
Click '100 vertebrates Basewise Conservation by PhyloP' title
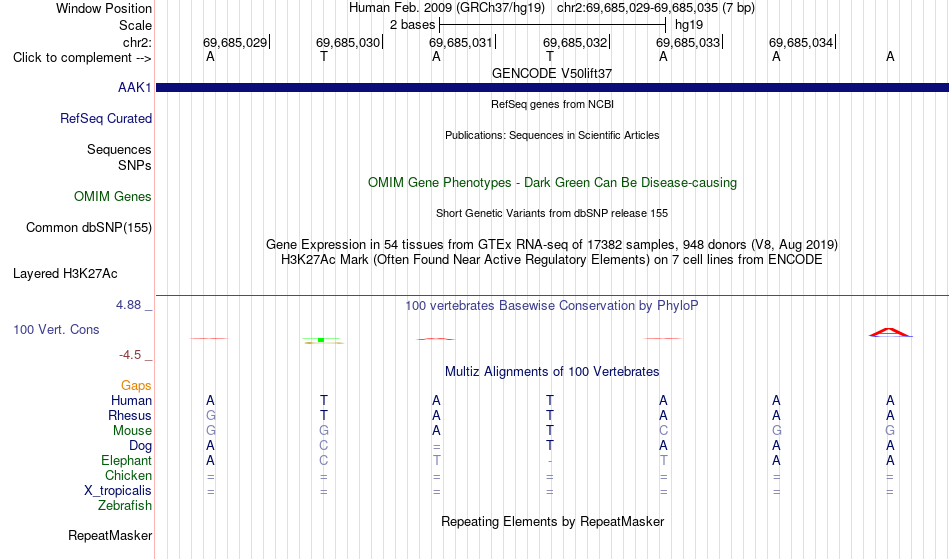(x=552, y=306)
